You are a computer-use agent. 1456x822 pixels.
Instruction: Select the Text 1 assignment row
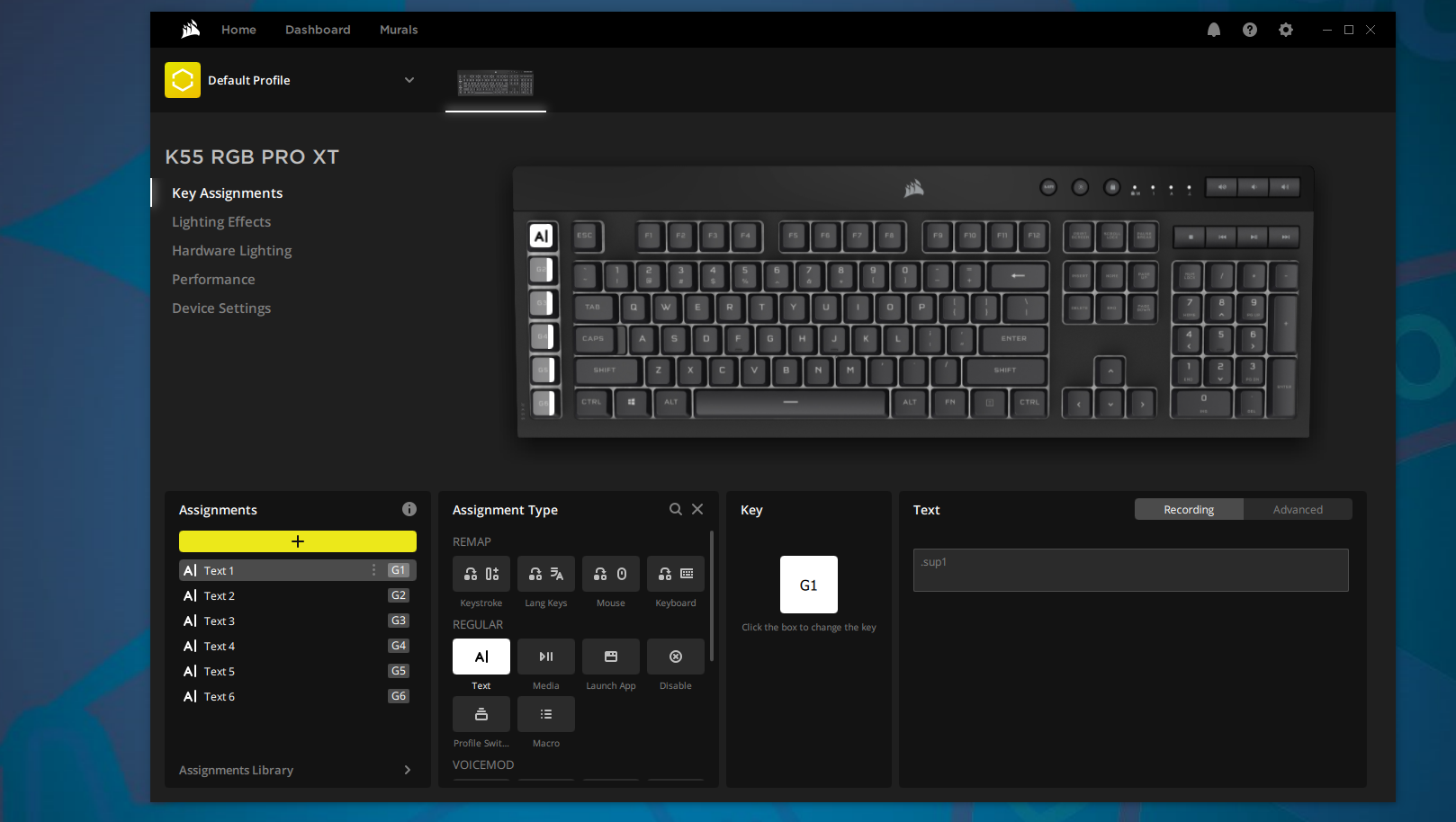[x=298, y=570]
